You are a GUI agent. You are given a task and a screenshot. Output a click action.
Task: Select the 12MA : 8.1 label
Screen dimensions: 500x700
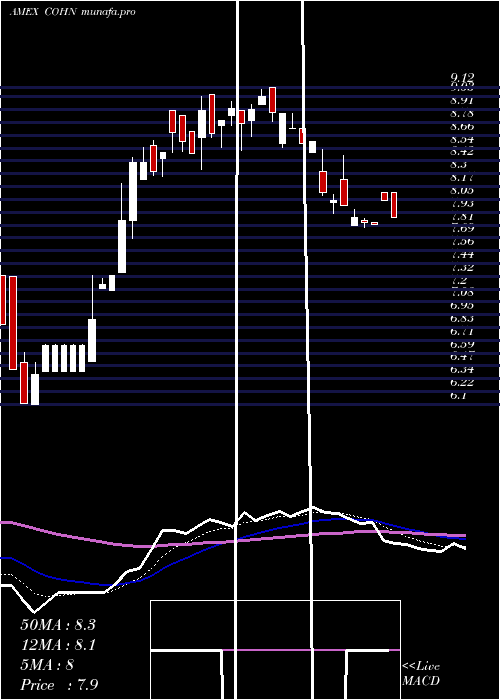(x=58, y=645)
